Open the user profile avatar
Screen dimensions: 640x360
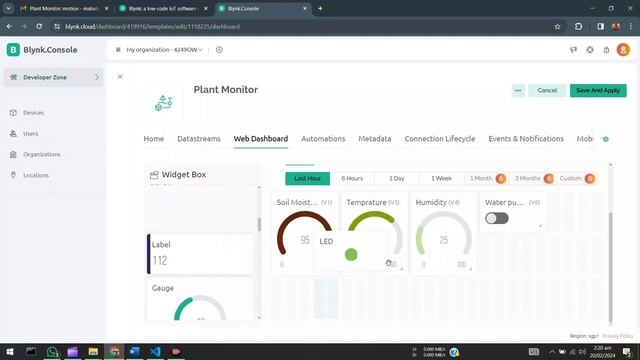point(623,50)
